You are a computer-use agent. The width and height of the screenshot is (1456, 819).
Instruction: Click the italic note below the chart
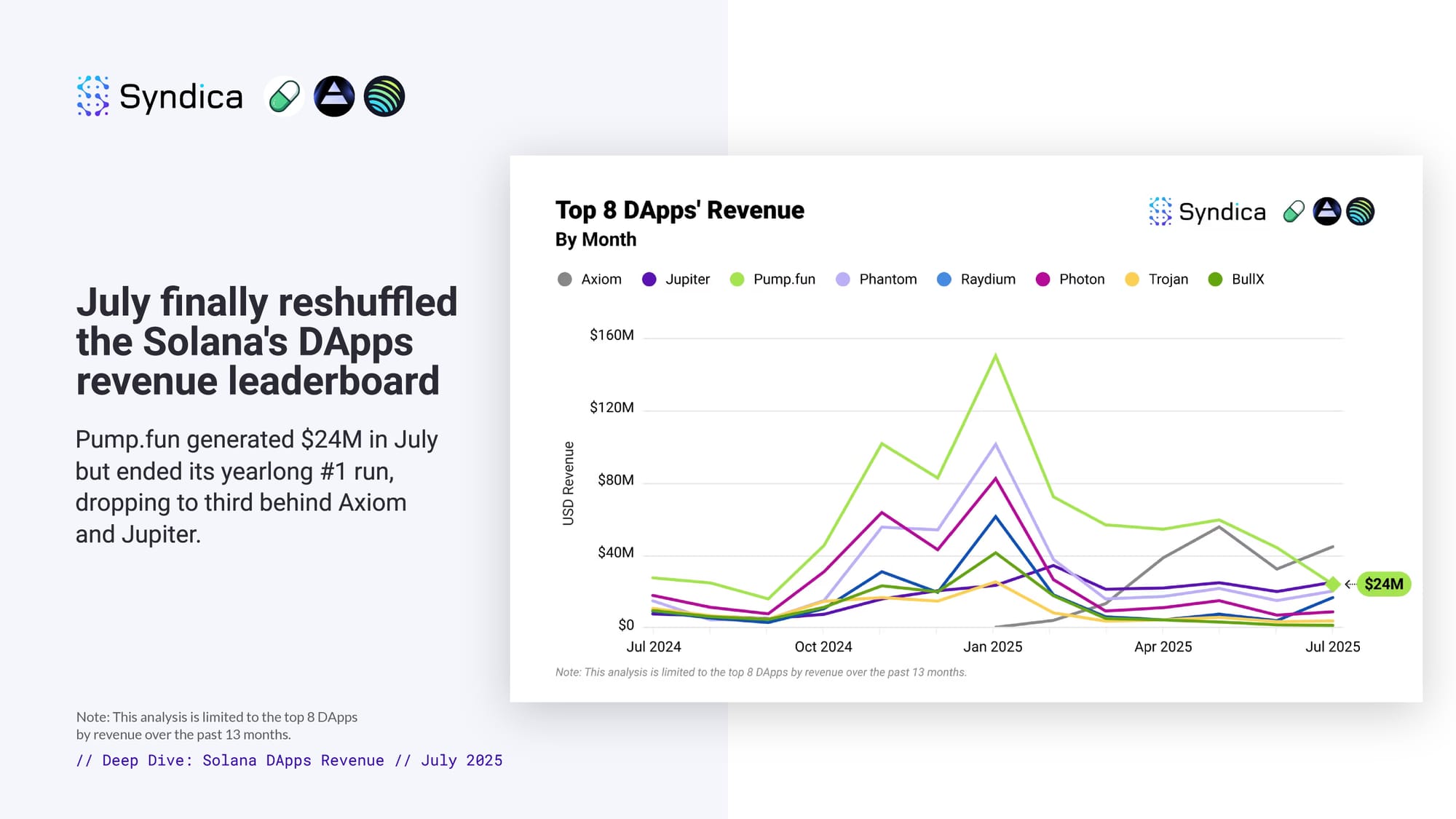click(x=761, y=672)
